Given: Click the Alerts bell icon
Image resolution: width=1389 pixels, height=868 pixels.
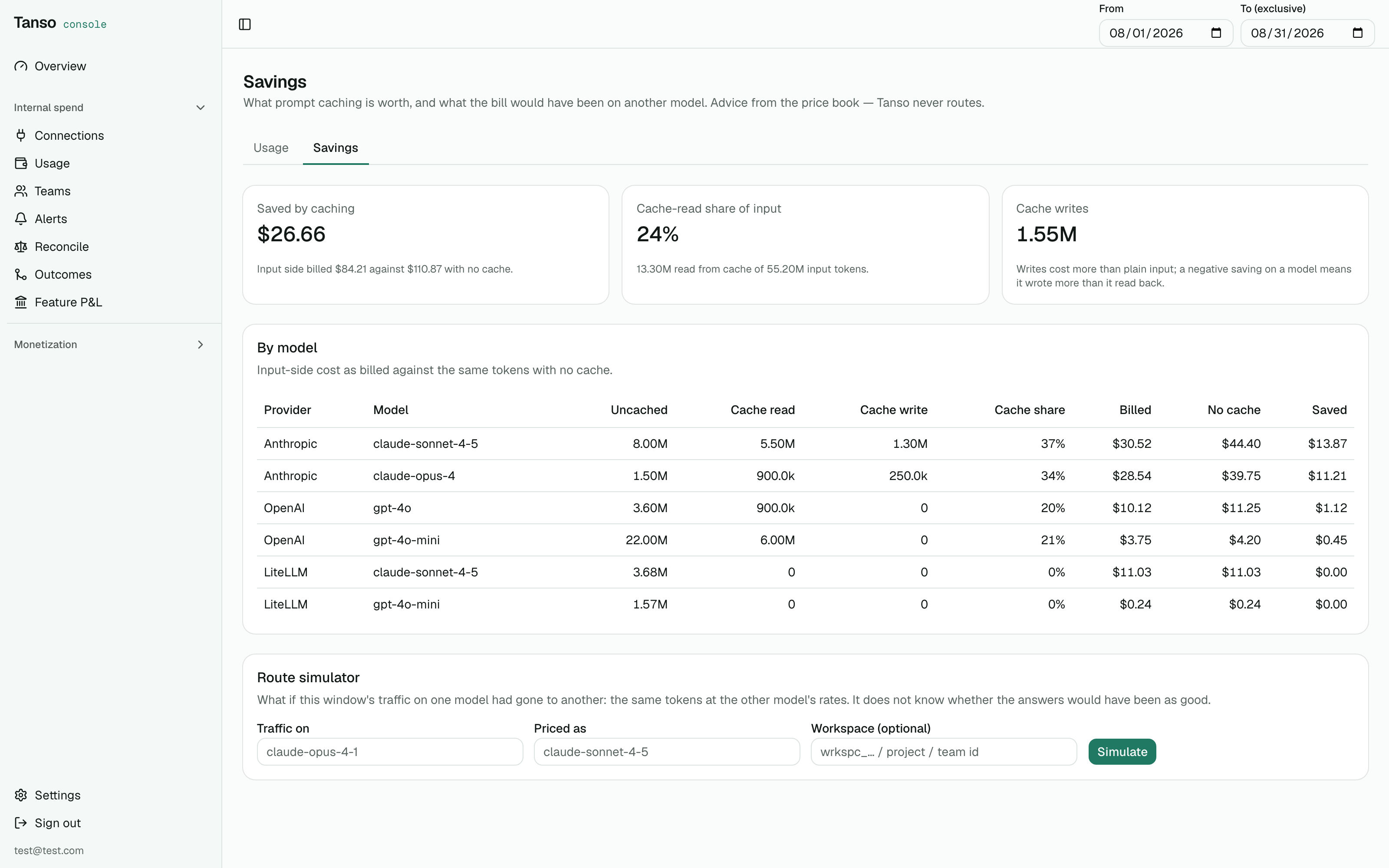Looking at the screenshot, I should (x=21, y=219).
